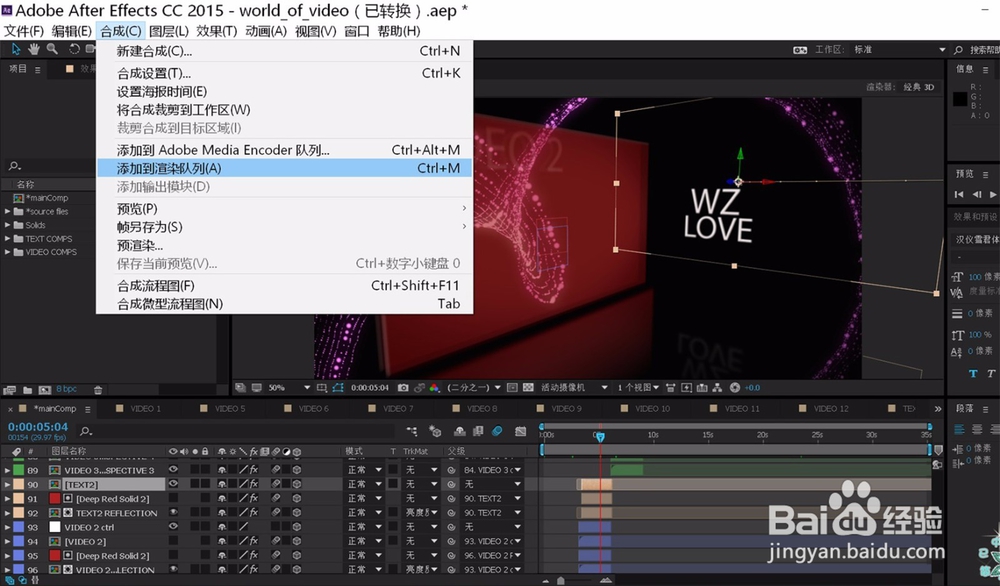The height and width of the screenshot is (586, 1000).
Task: Click the timeline layer search field
Action: point(236,432)
